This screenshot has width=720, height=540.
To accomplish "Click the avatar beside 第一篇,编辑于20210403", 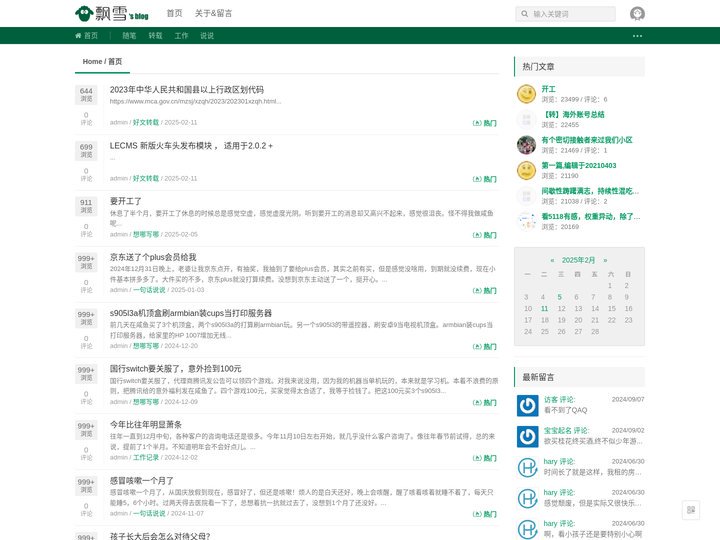I will point(526,170).
